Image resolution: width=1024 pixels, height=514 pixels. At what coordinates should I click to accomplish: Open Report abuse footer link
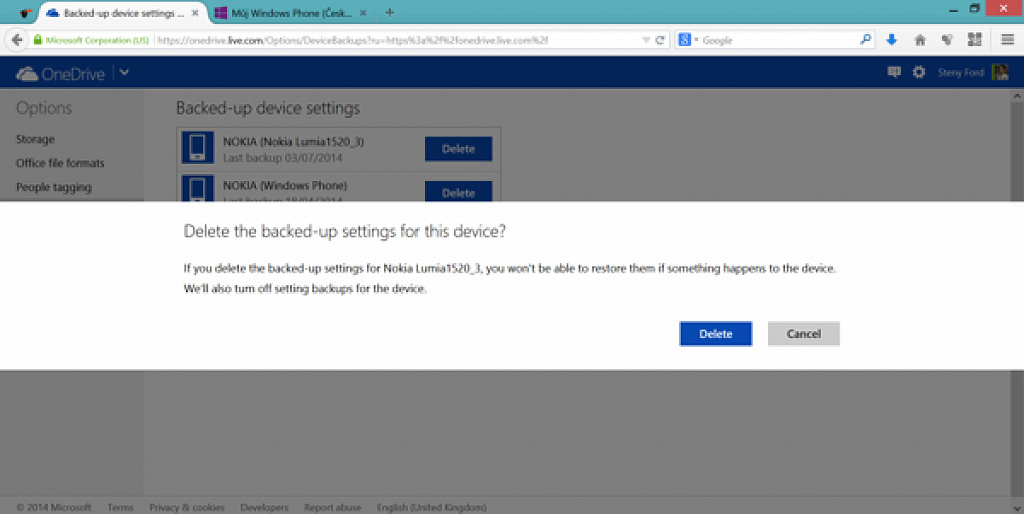tap(332, 507)
